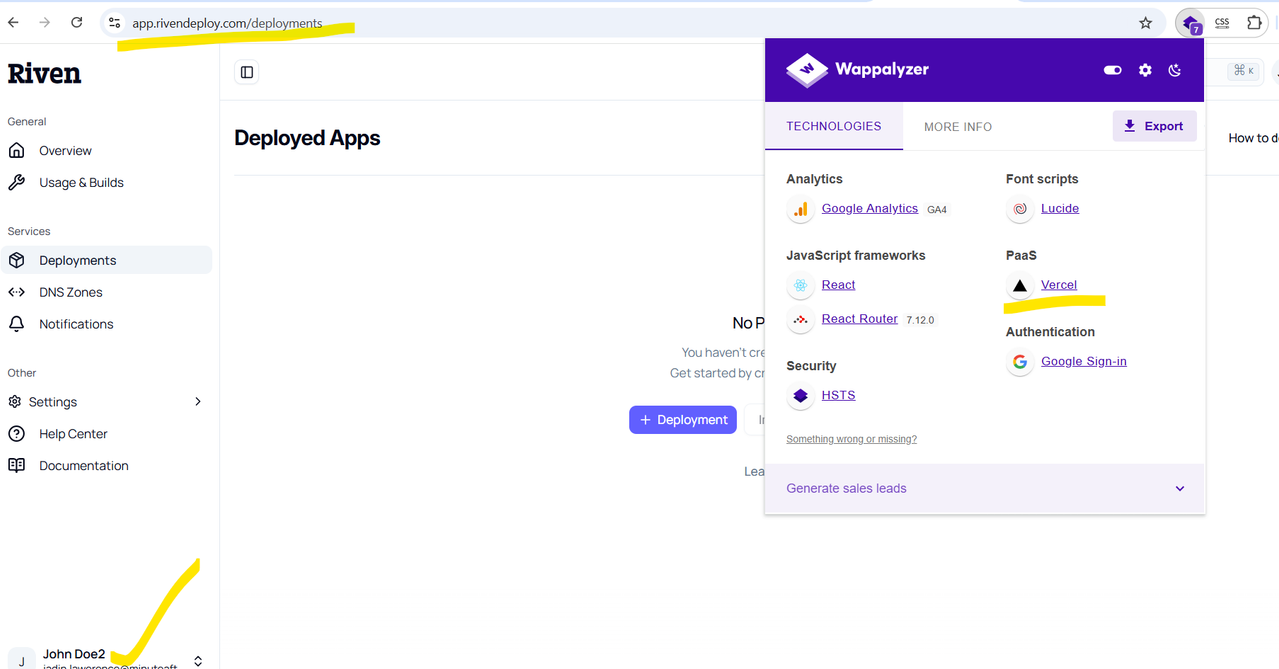
Task: Bookmark this page with the star icon
Action: click(x=1146, y=22)
